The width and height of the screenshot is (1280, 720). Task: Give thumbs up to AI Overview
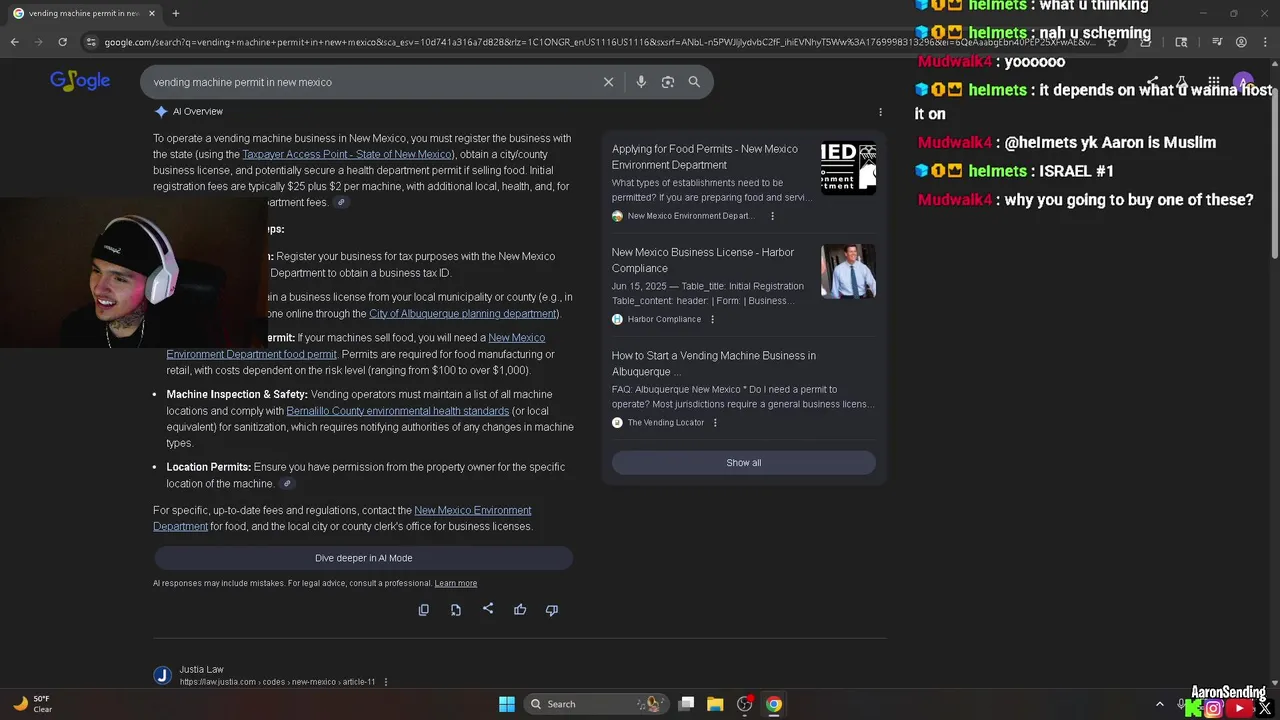pyautogui.click(x=520, y=610)
